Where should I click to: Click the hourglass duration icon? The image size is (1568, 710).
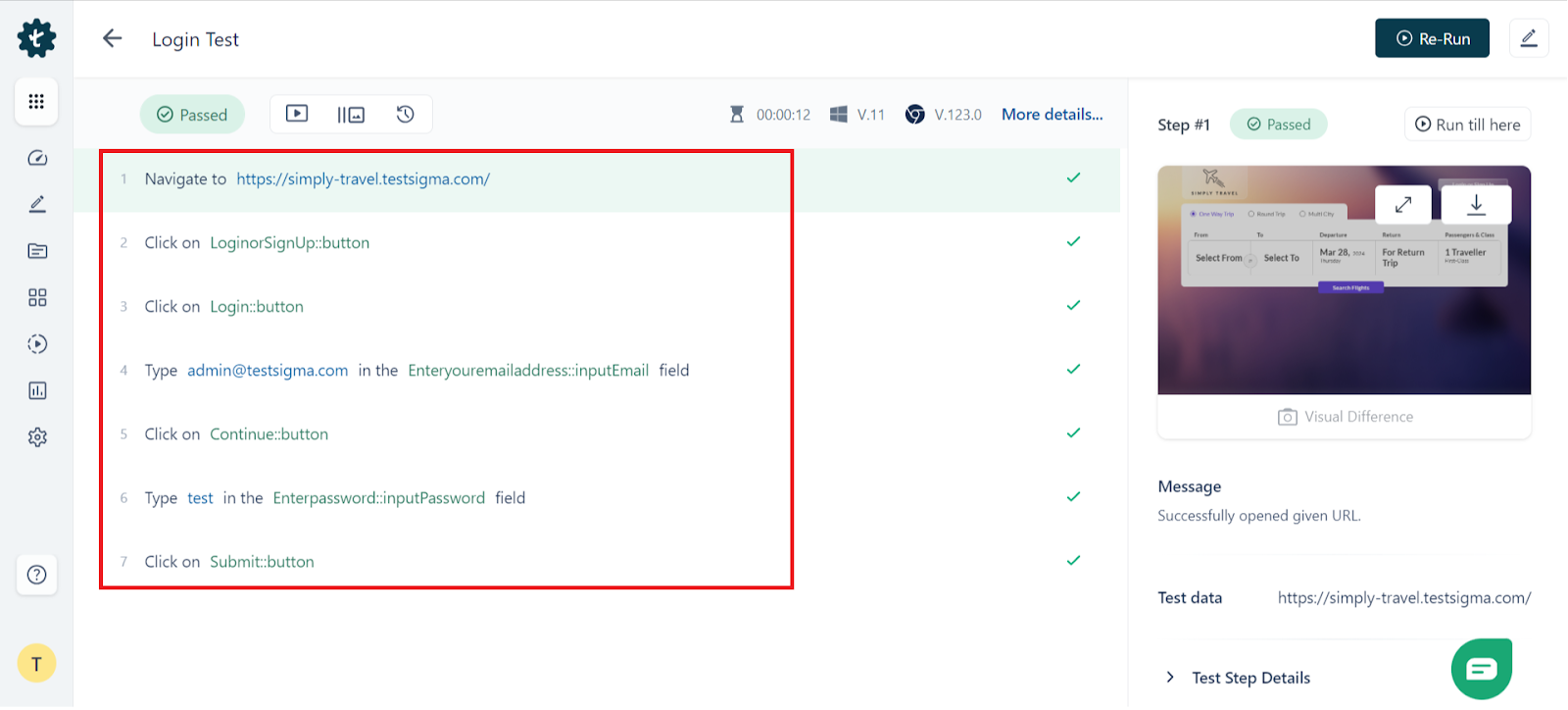(x=737, y=115)
